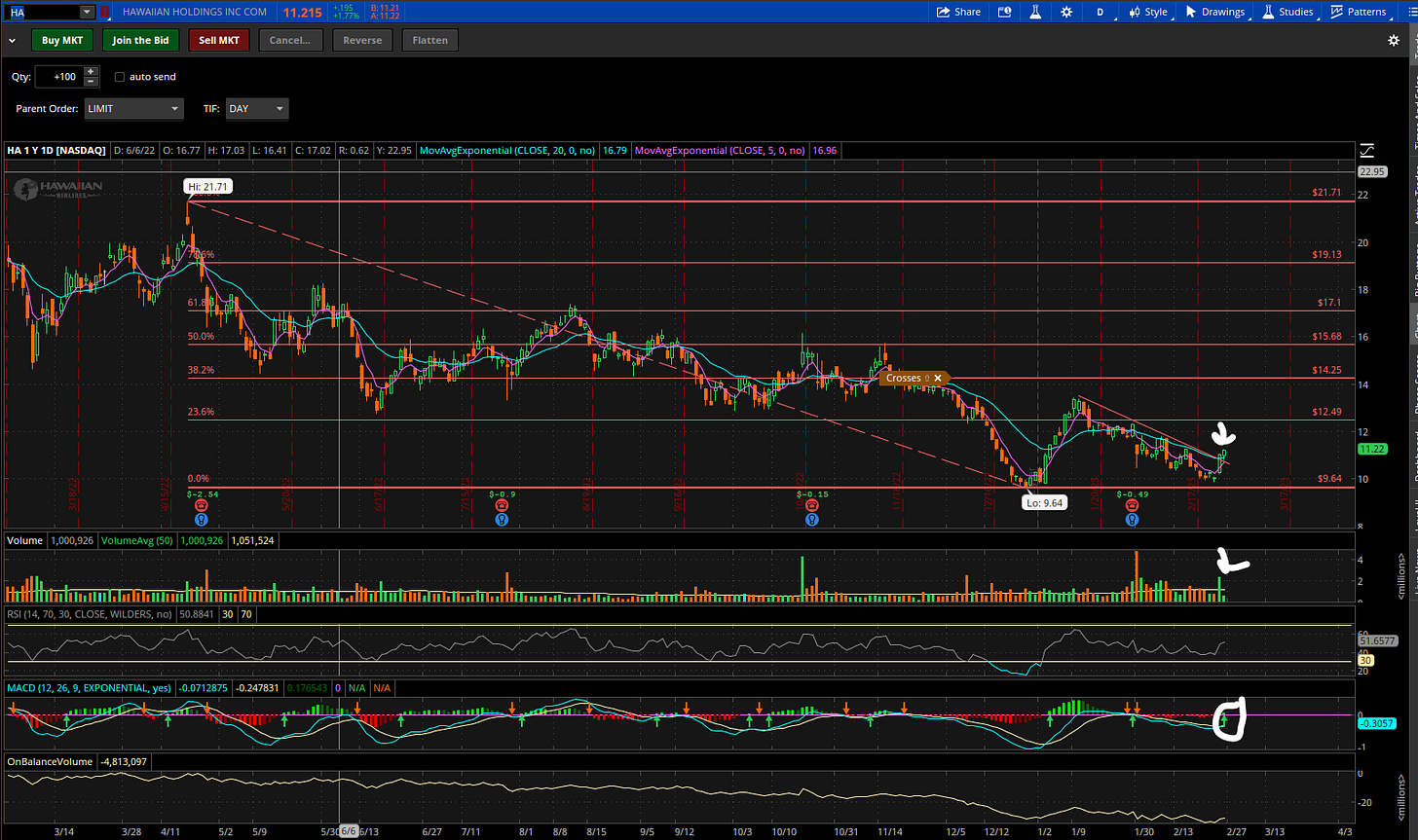
Task: Click the Sell MKT button
Action: pos(220,40)
